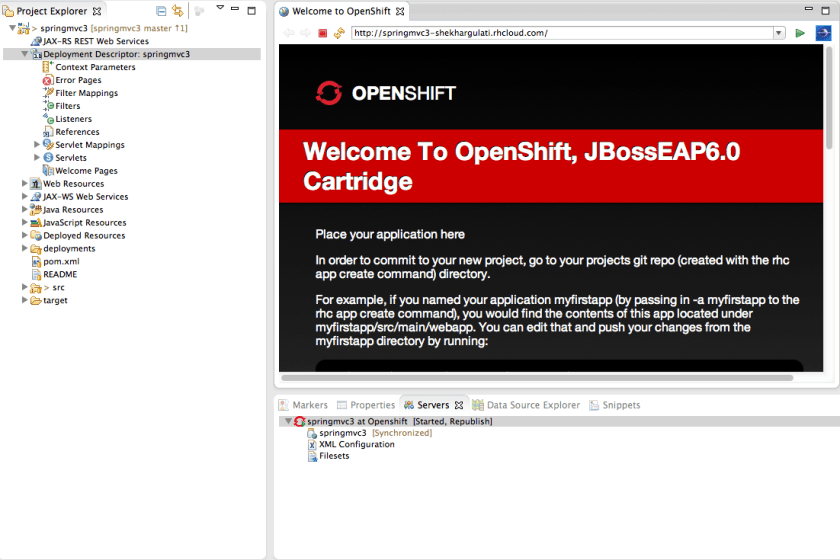This screenshot has height=560, width=840.
Task: Select XML Configuration under the server
Action: tap(356, 444)
